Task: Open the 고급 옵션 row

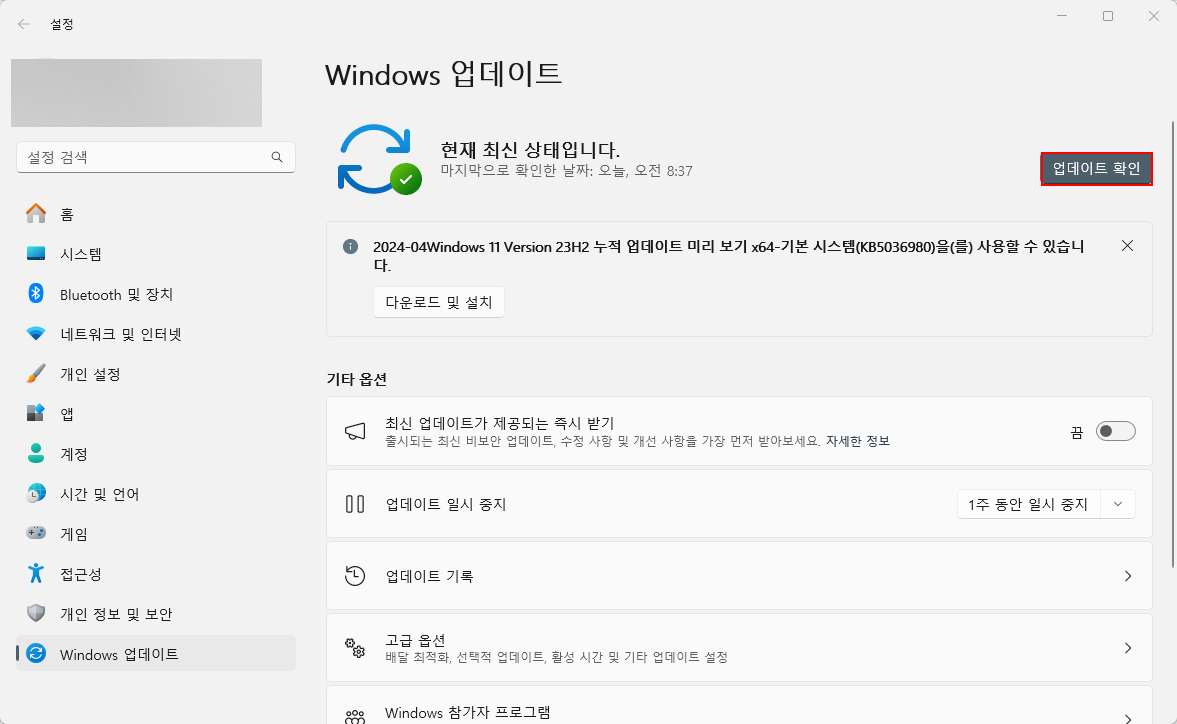Action: tap(739, 647)
